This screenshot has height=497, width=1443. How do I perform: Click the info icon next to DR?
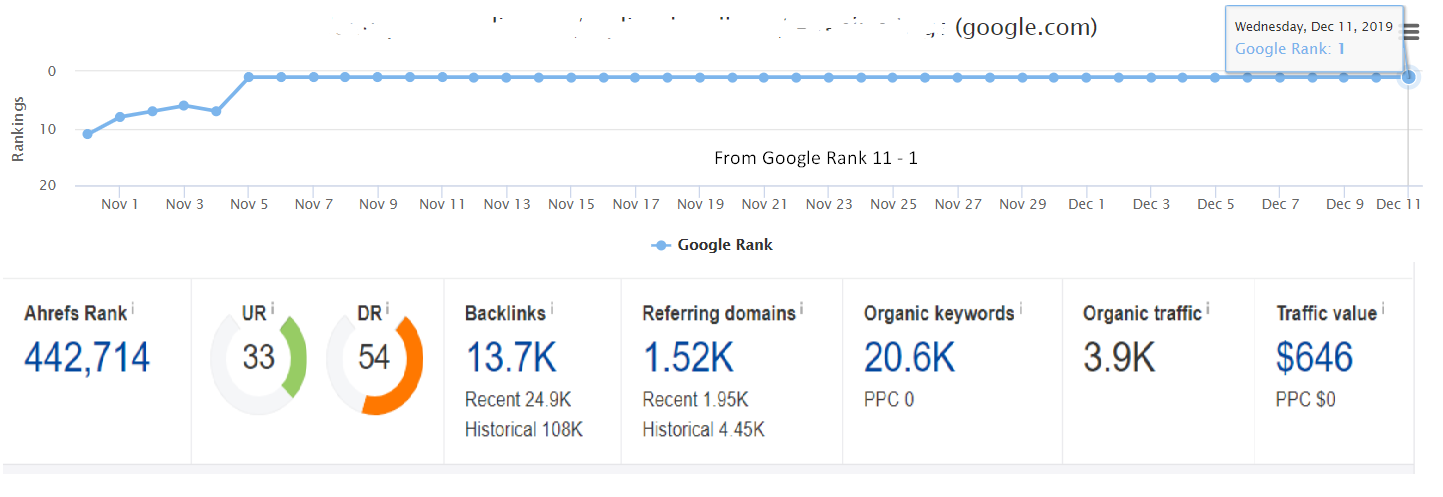pyautogui.click(x=388, y=308)
